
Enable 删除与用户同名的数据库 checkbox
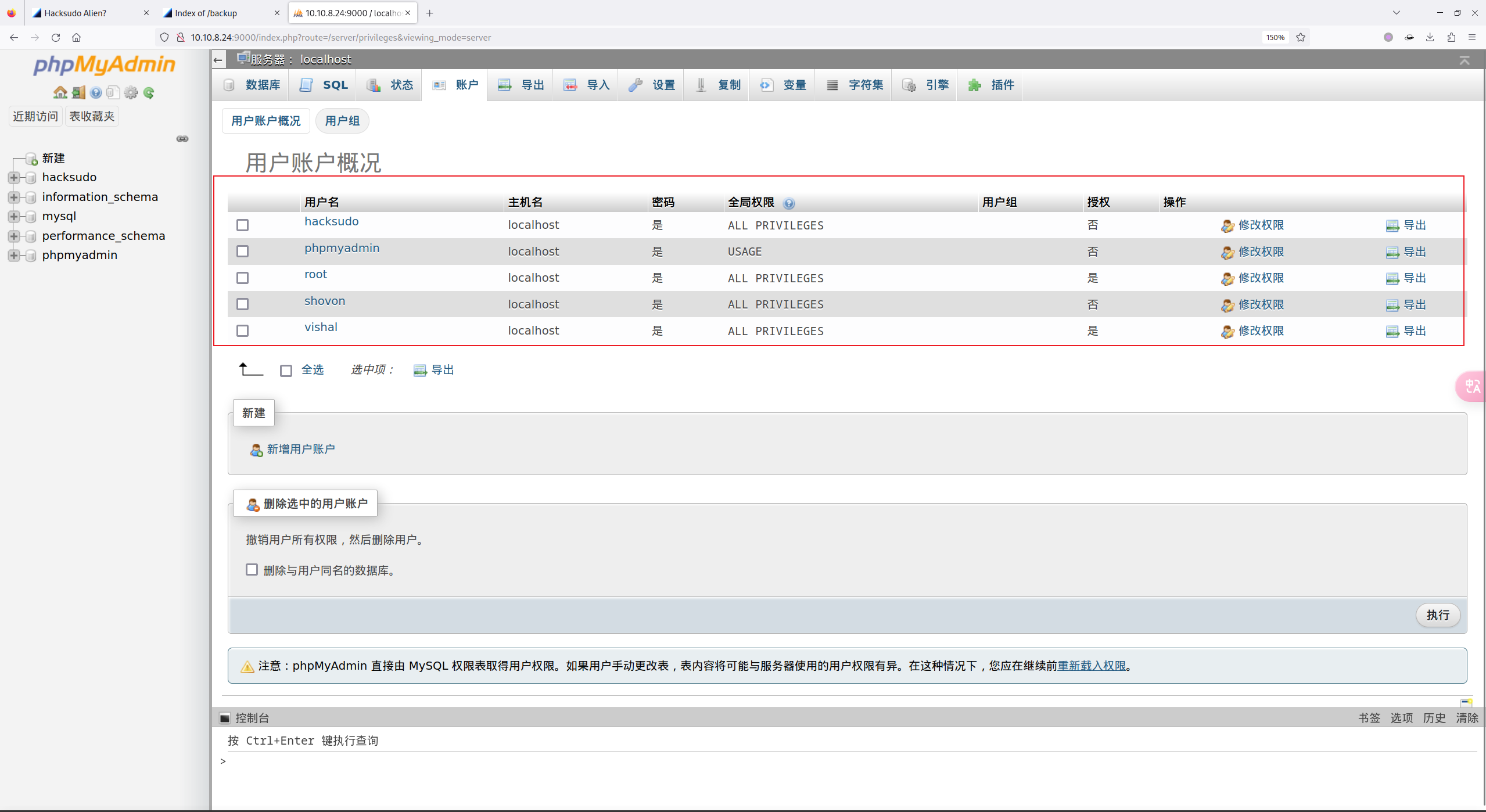(252, 570)
